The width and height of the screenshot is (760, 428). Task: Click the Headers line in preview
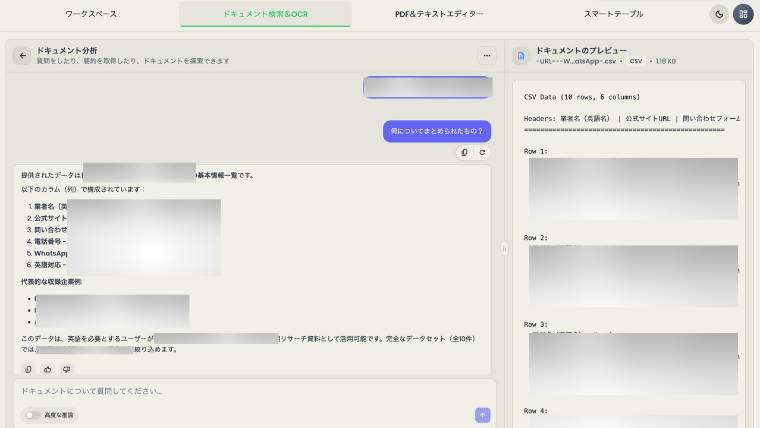632,118
